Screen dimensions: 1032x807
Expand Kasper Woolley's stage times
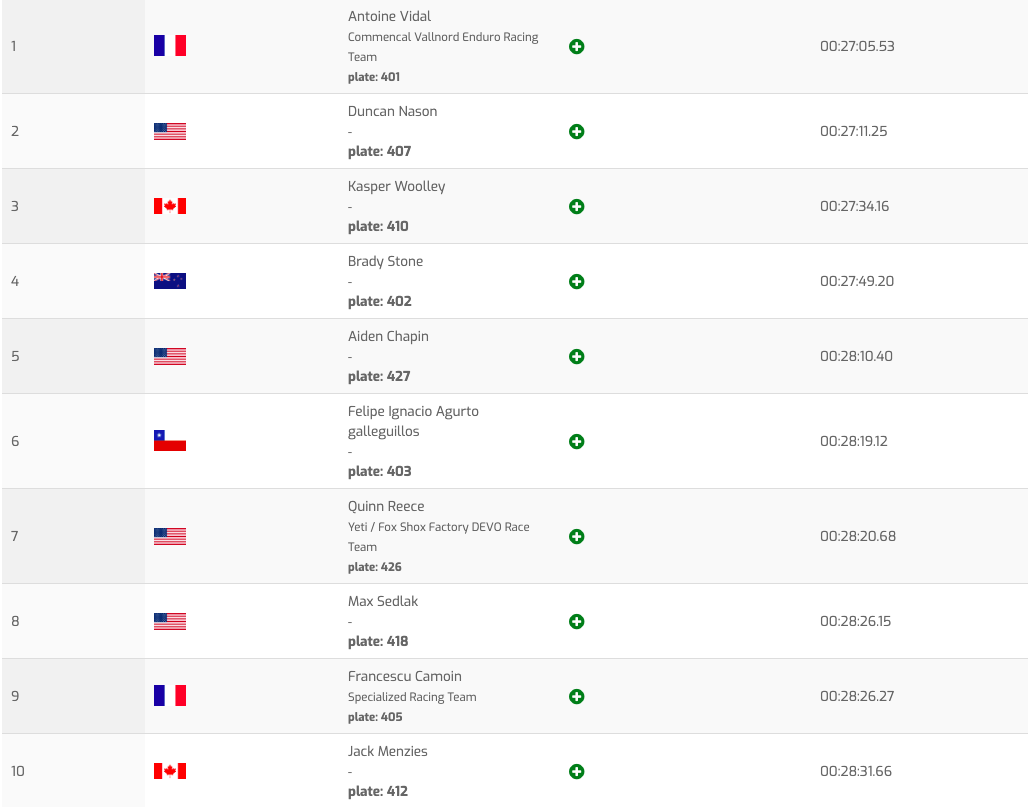(x=576, y=207)
